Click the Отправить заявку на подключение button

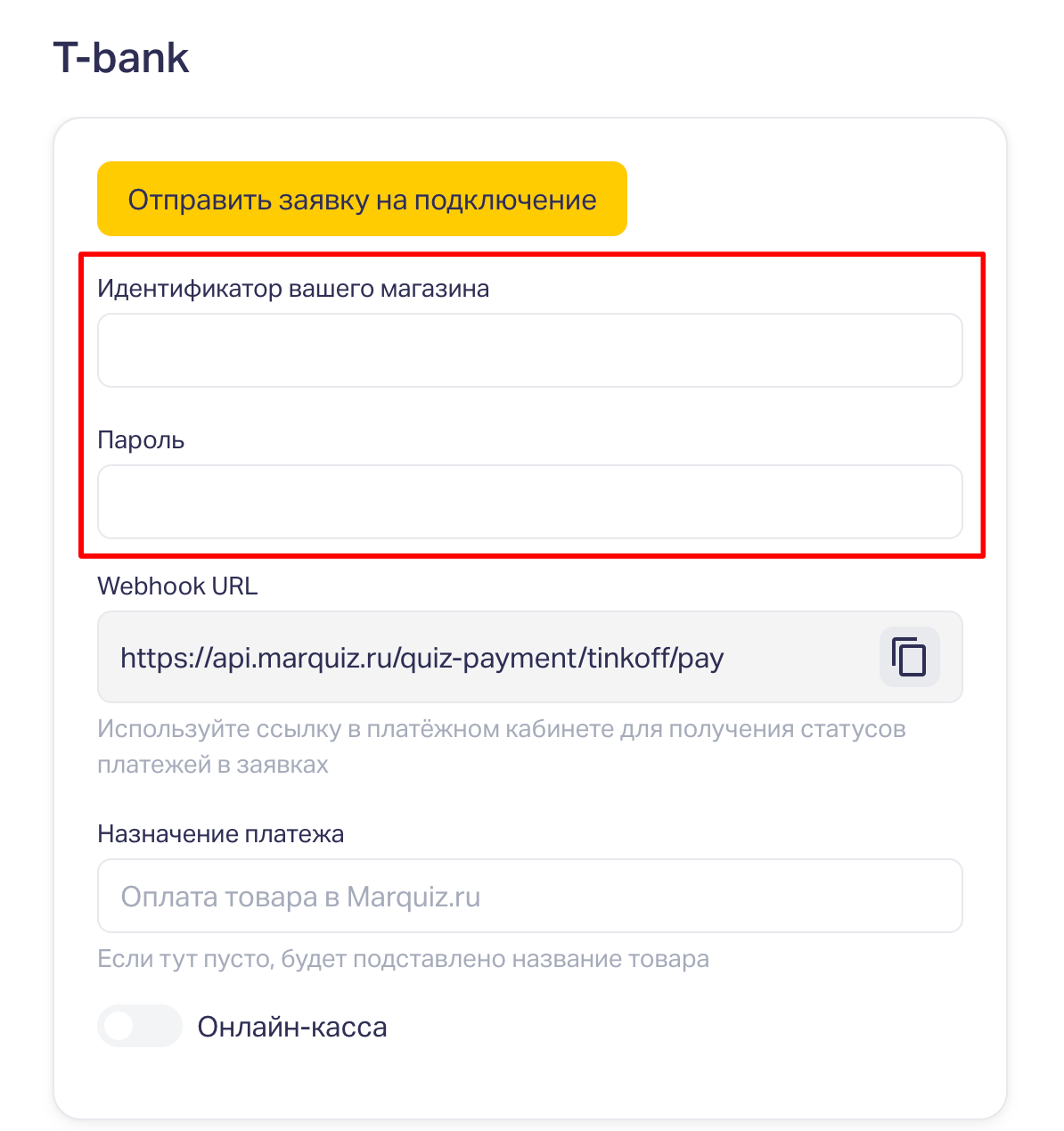click(x=362, y=199)
